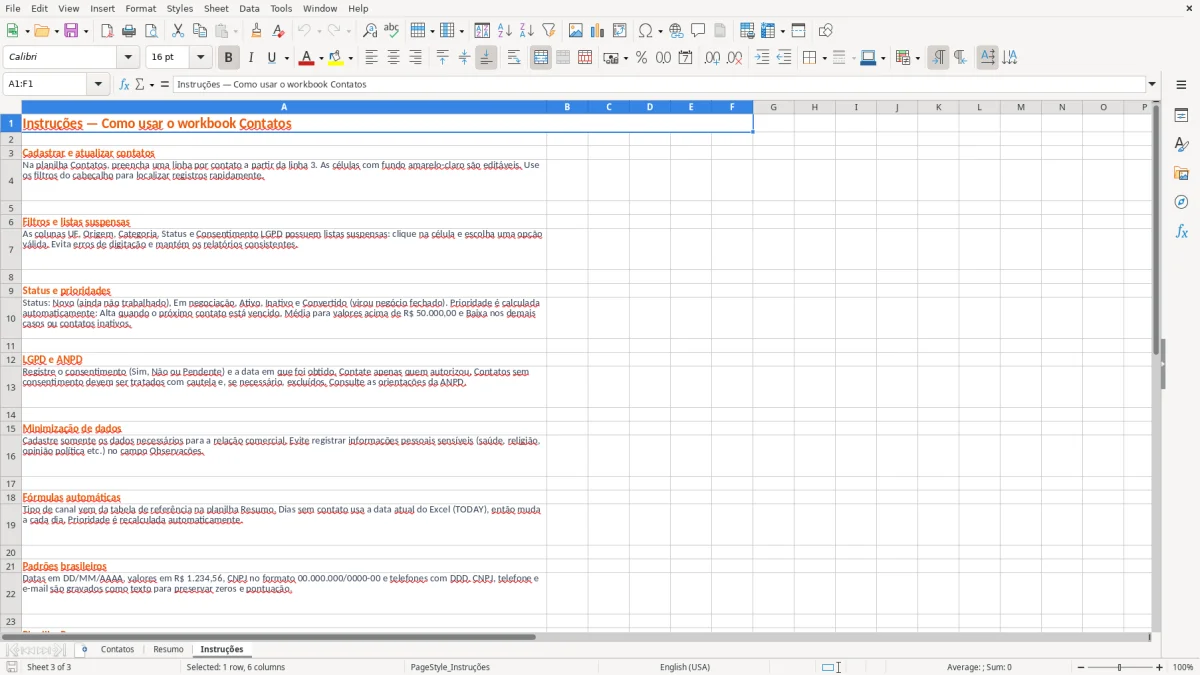Open sidebar Styles panel
1200x675 pixels.
[x=1181, y=145]
